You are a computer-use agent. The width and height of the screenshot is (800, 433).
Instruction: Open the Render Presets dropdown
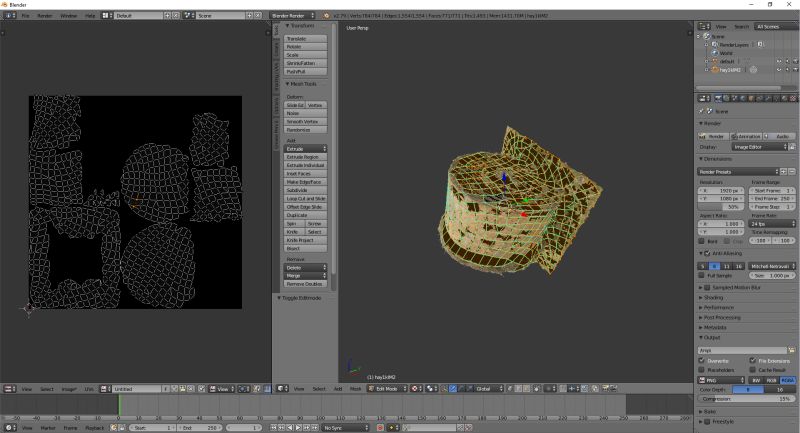click(x=739, y=172)
